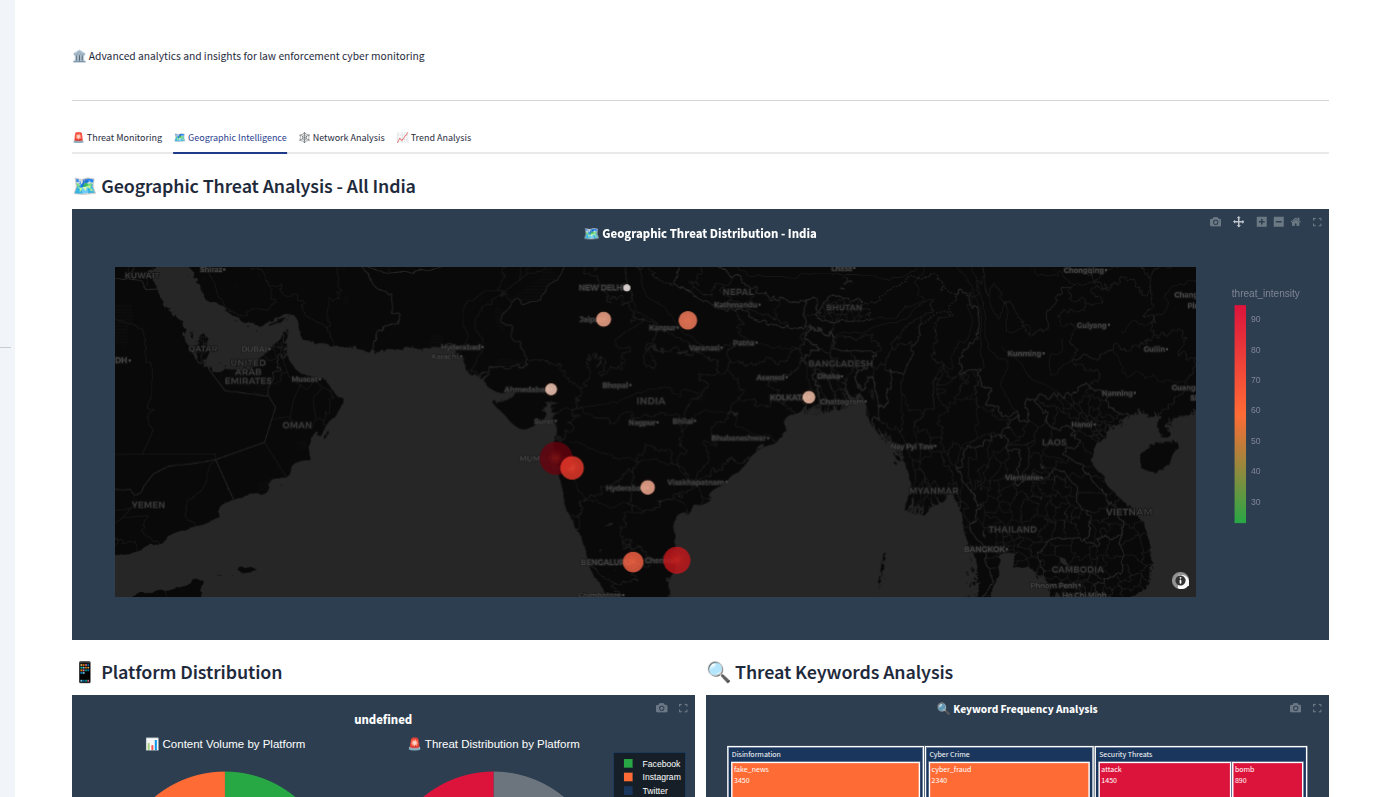Viewport: 1381px width, 797px height.
Task: Click 'Threat Distribution by Platform' subtitle
Action: click(x=494, y=744)
